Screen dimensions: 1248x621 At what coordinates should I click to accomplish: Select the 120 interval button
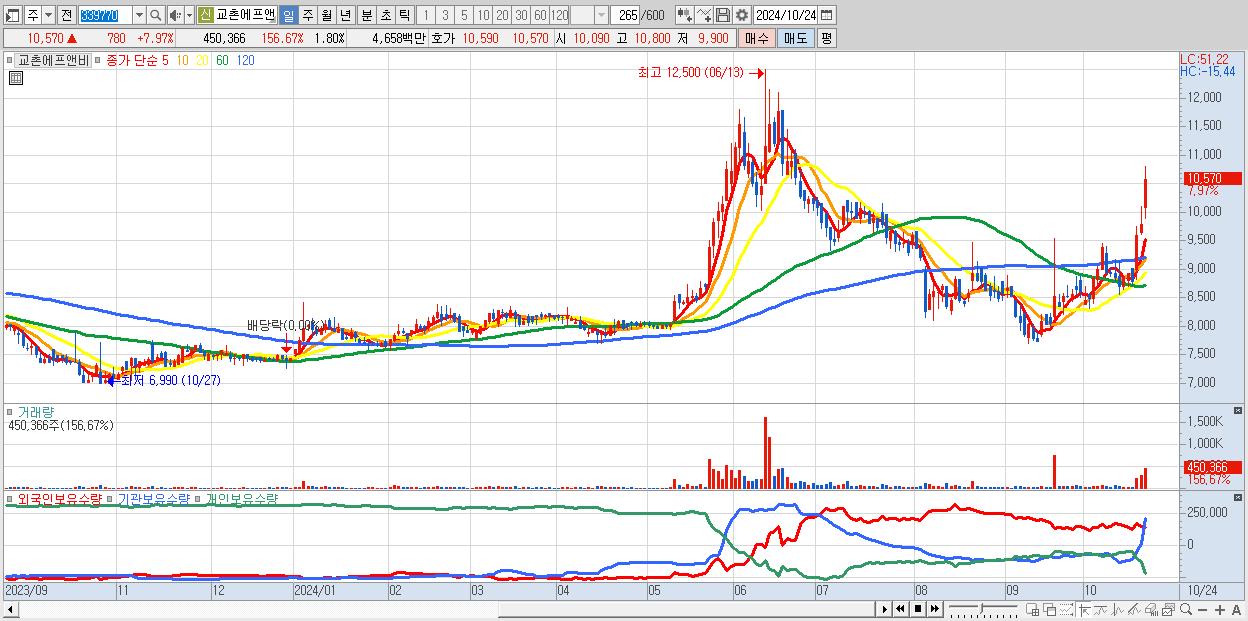click(559, 15)
